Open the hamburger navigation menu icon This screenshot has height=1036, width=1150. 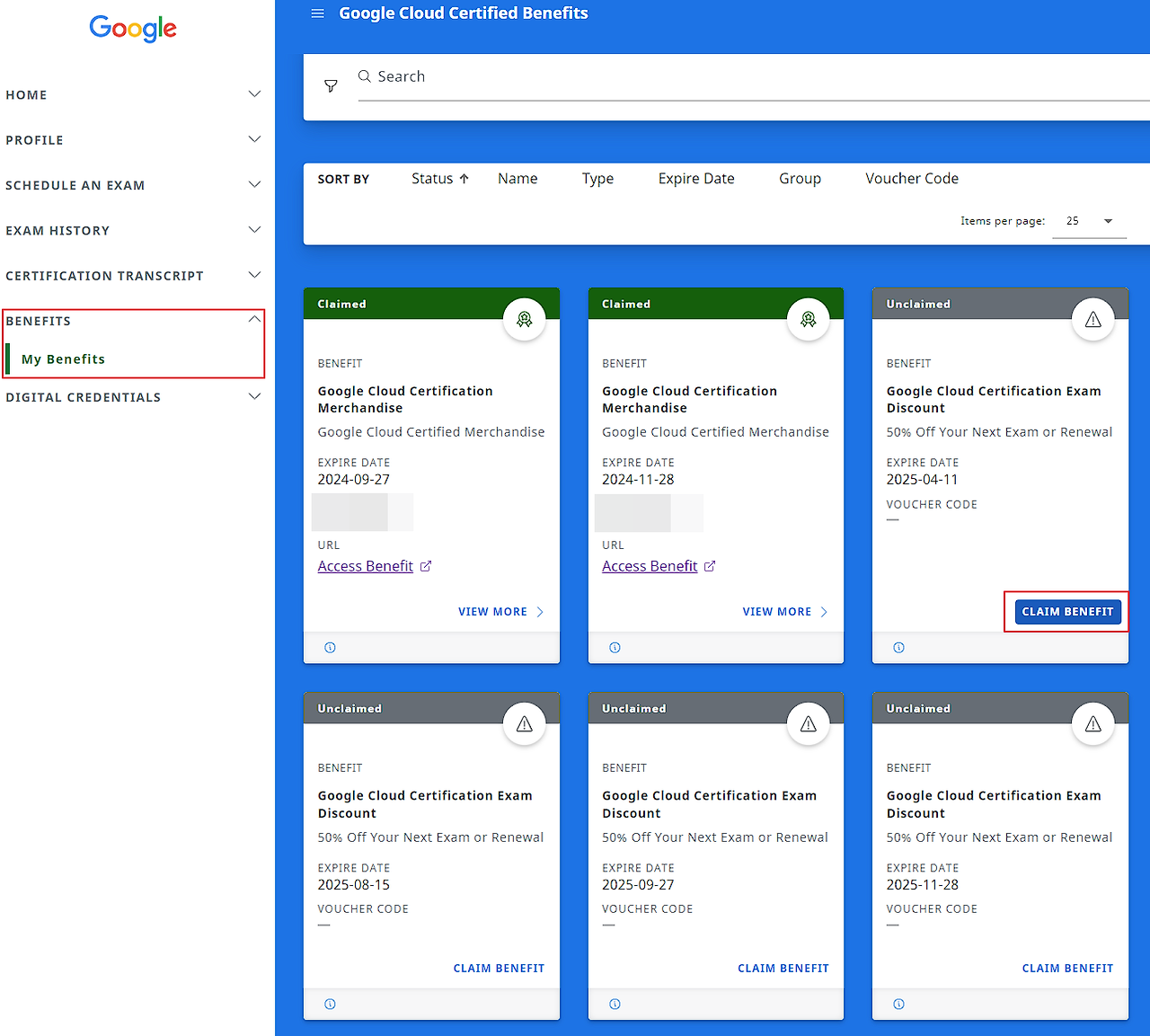317,13
